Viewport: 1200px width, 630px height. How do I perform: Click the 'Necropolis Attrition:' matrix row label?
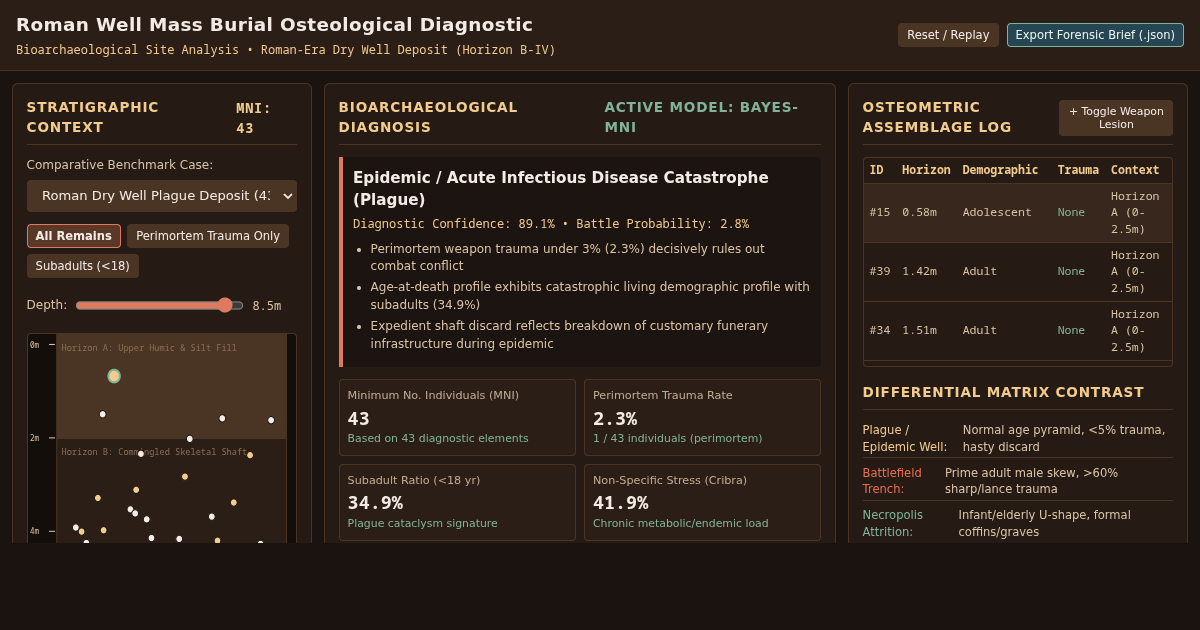coord(893,523)
